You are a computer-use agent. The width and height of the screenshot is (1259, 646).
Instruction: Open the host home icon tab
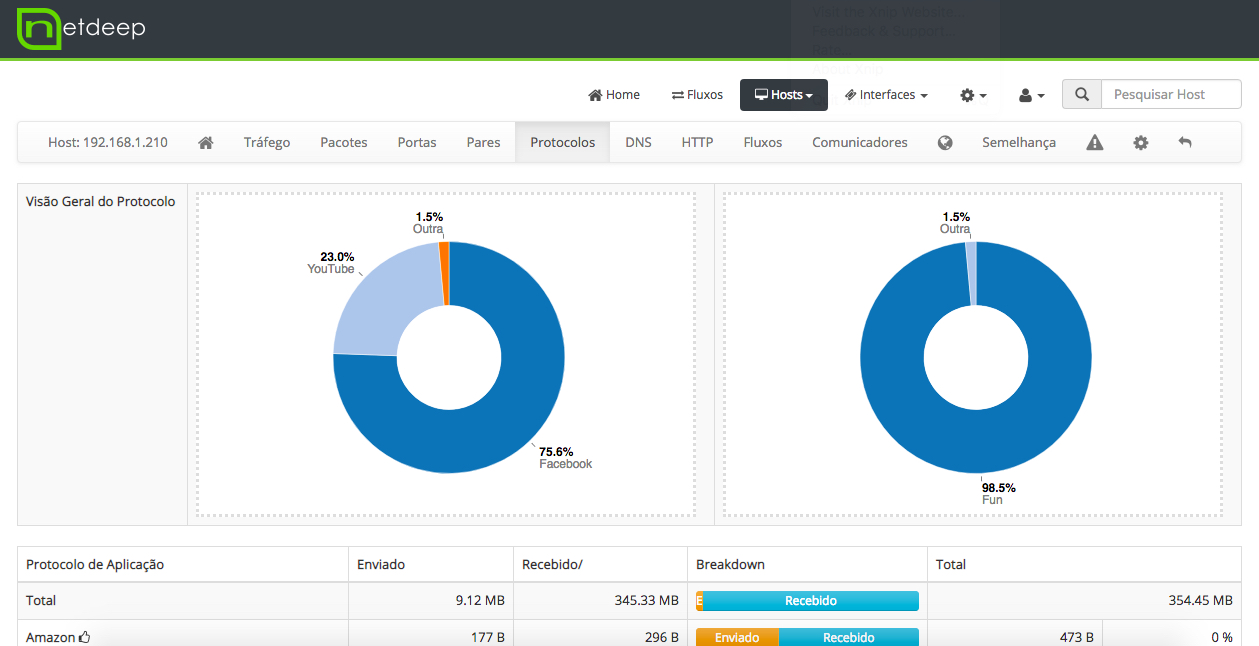(x=206, y=143)
